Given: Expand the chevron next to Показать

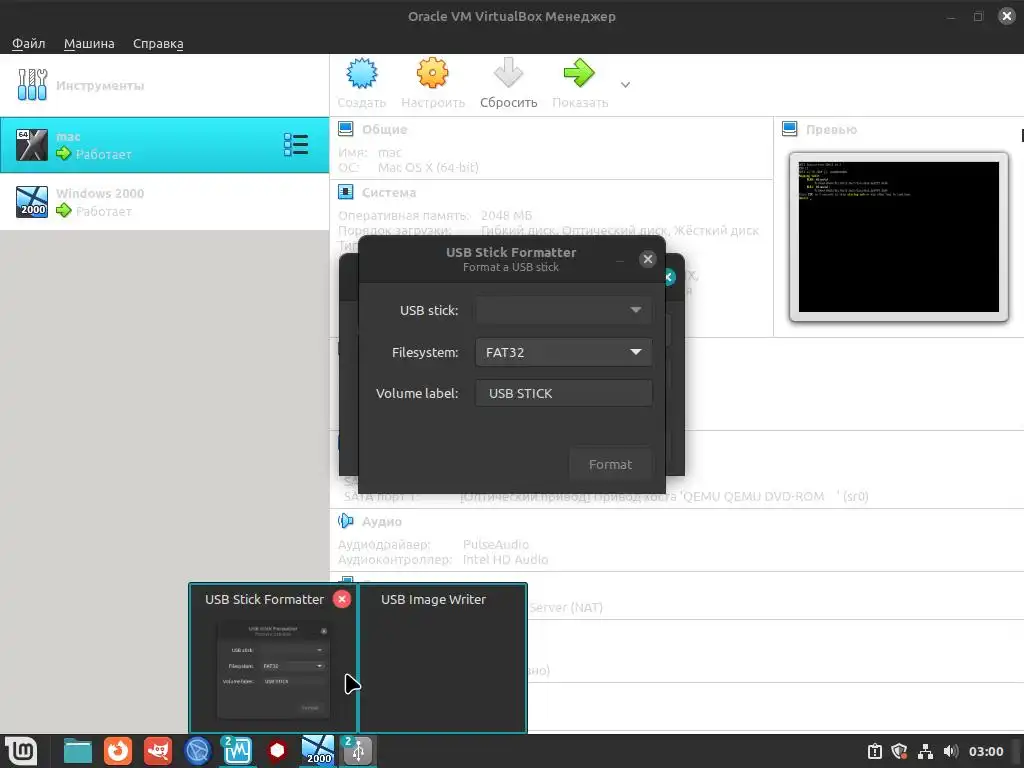Looking at the screenshot, I should click(x=625, y=85).
